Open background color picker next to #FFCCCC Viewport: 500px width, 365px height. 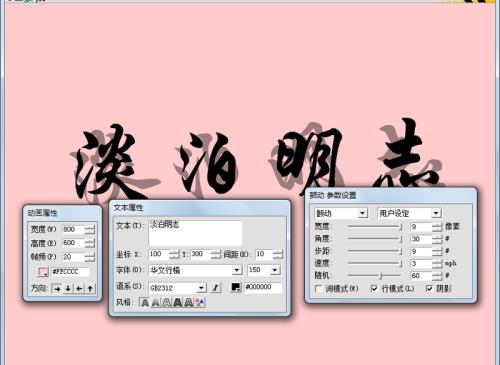tap(43, 272)
